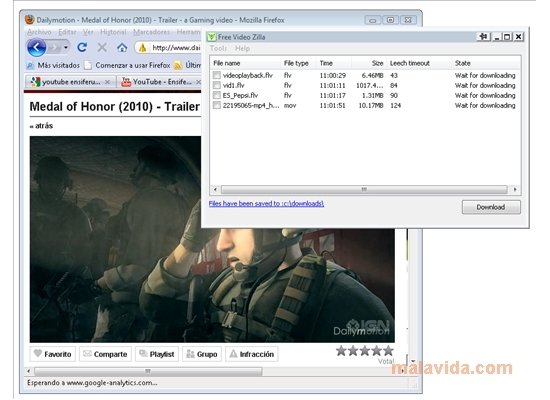Open the Más visitados bookmark folder
Screen dimensions: 550x400
(53, 65)
